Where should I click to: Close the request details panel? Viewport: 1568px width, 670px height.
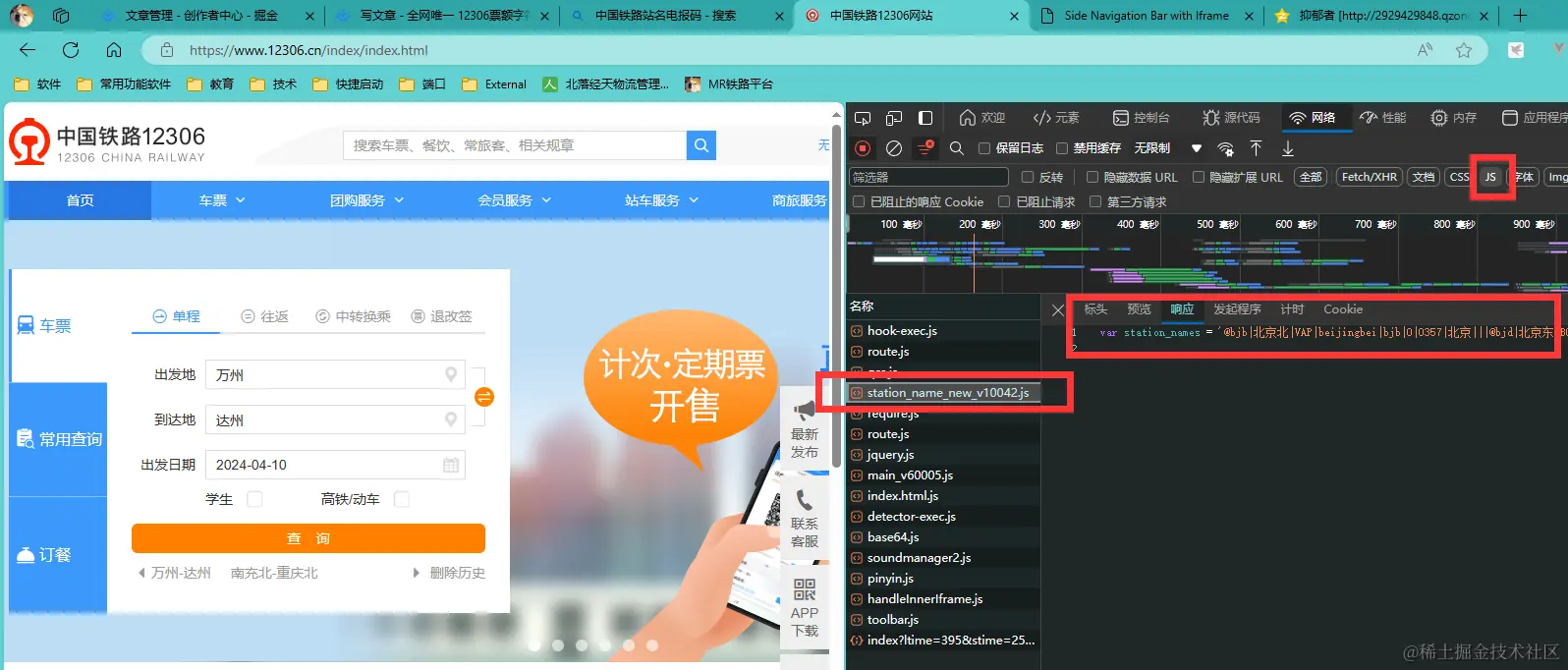tap(1057, 309)
